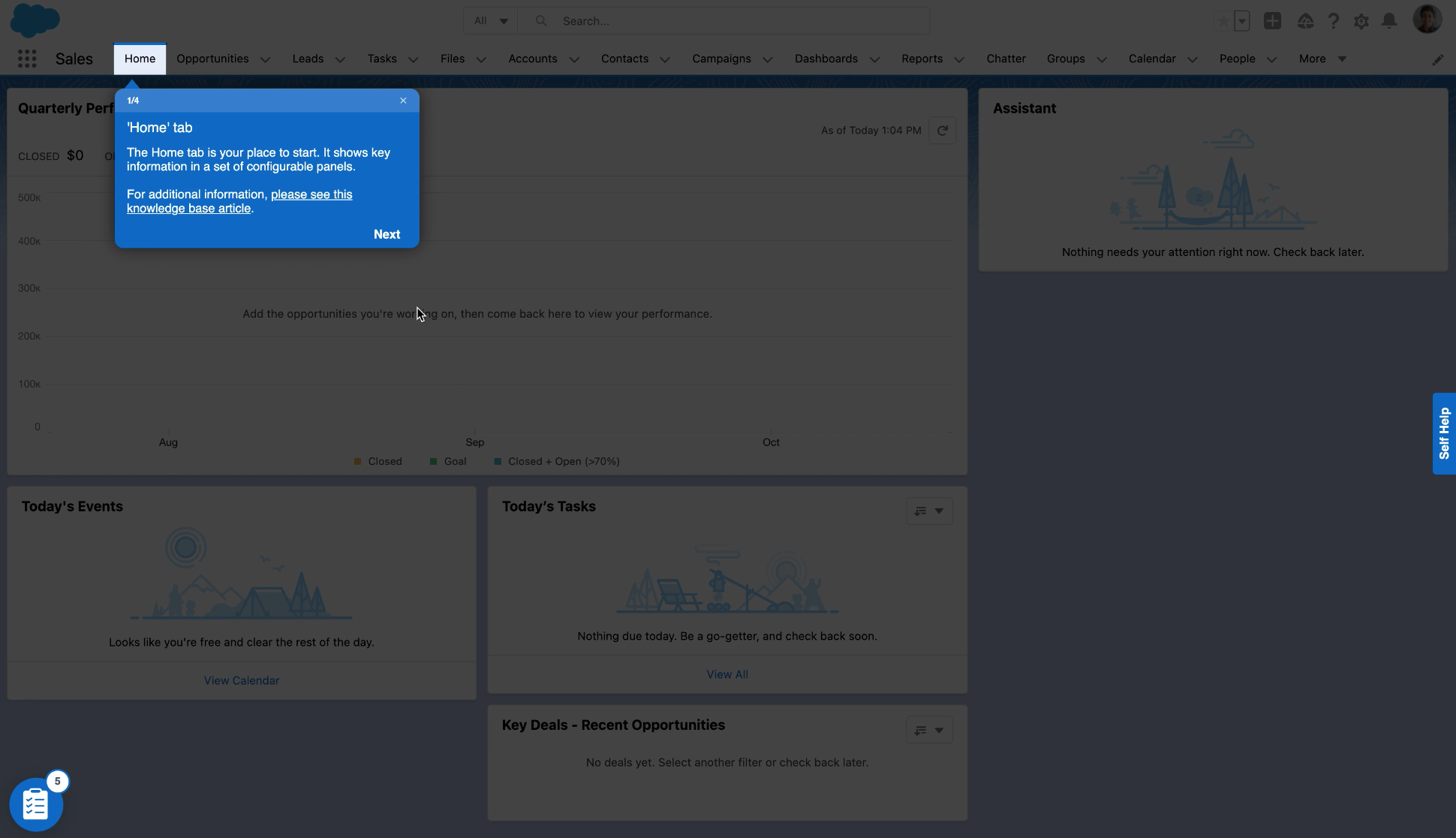Click Next in the Home tab walkthrough
The width and height of the screenshot is (1456, 838).
pyautogui.click(x=387, y=234)
